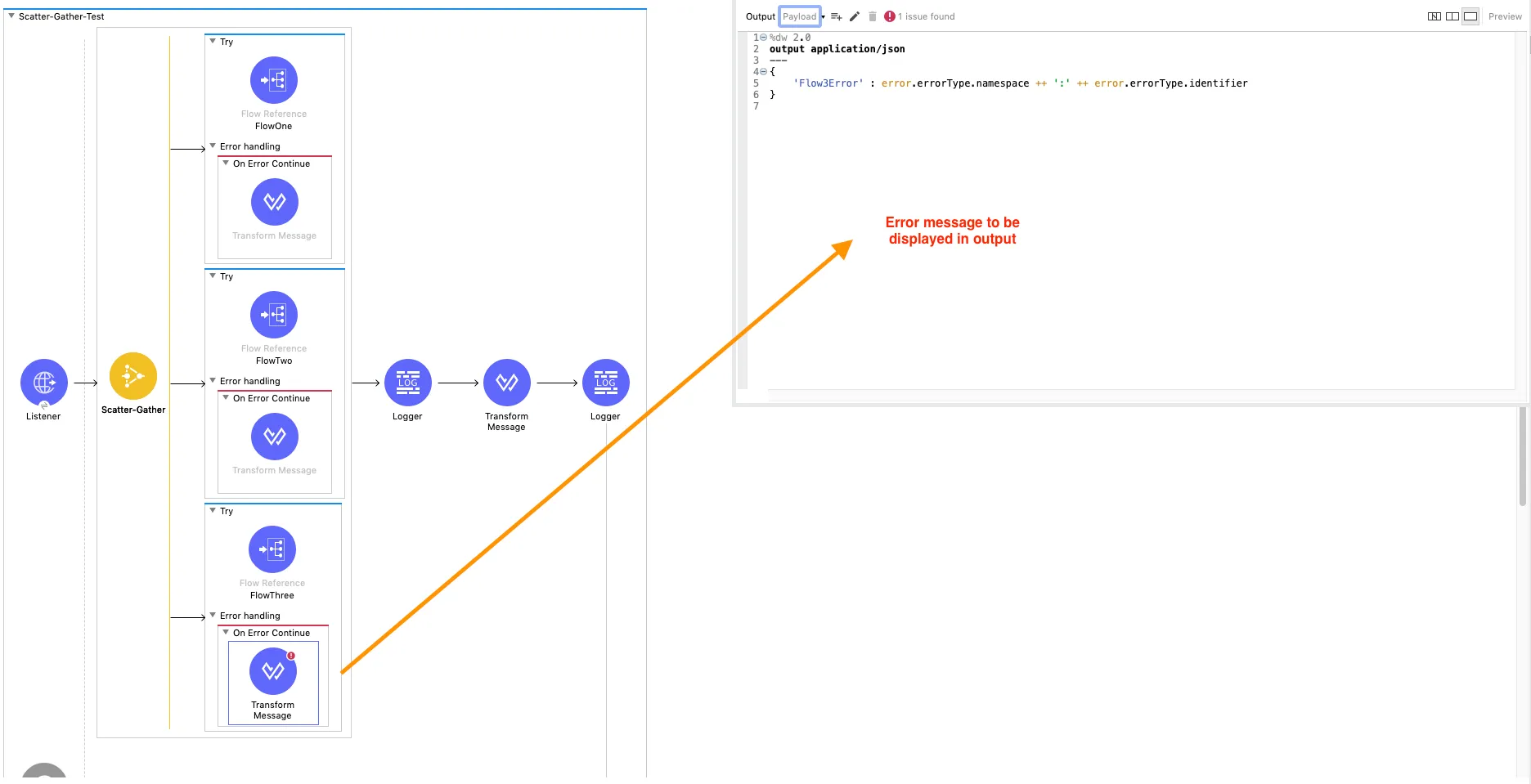The height and width of the screenshot is (784, 1531).
Task: Click the red issue warning icon
Action: coord(890,16)
